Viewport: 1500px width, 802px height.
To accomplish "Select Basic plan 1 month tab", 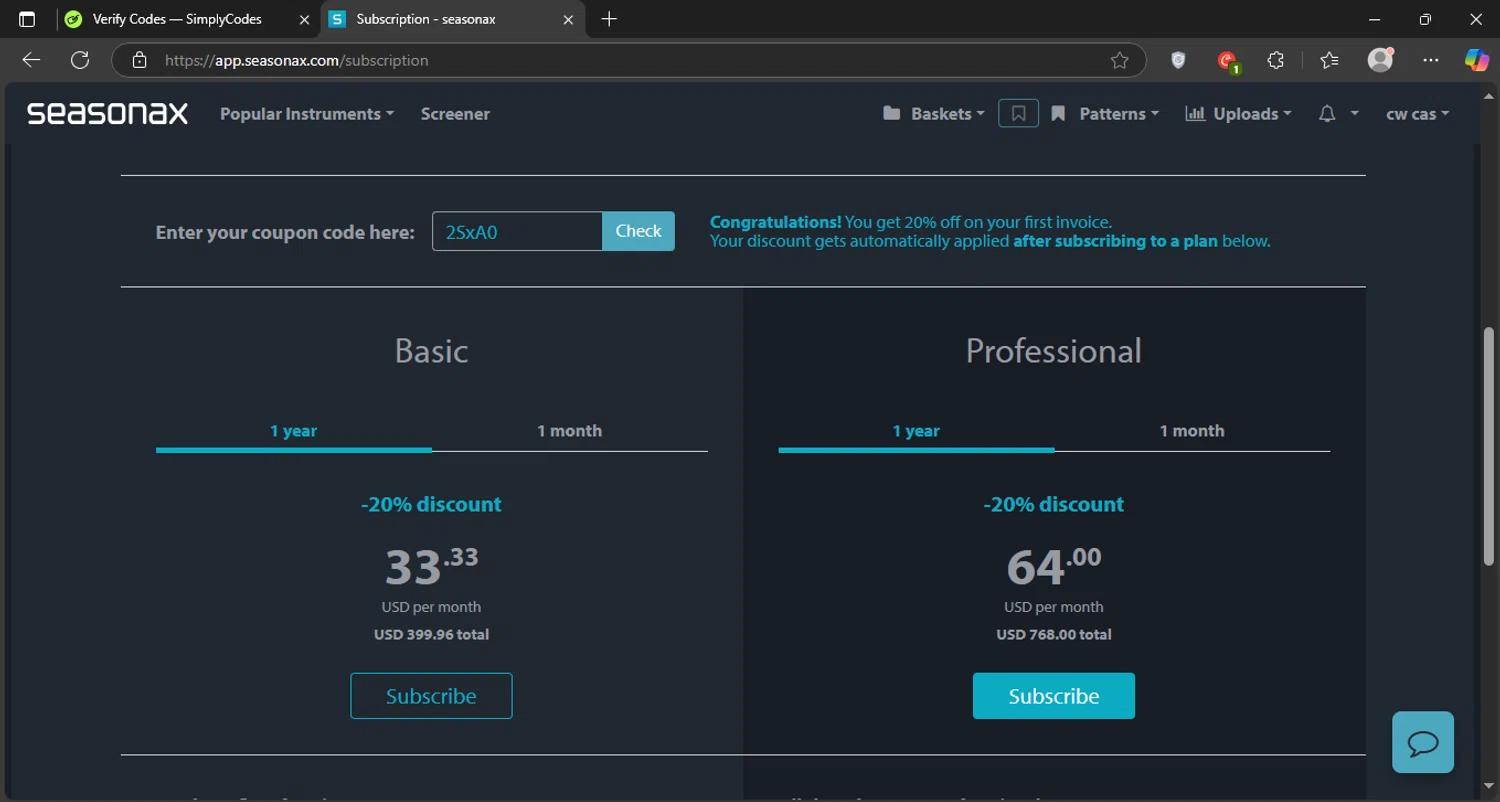I will tap(569, 431).
